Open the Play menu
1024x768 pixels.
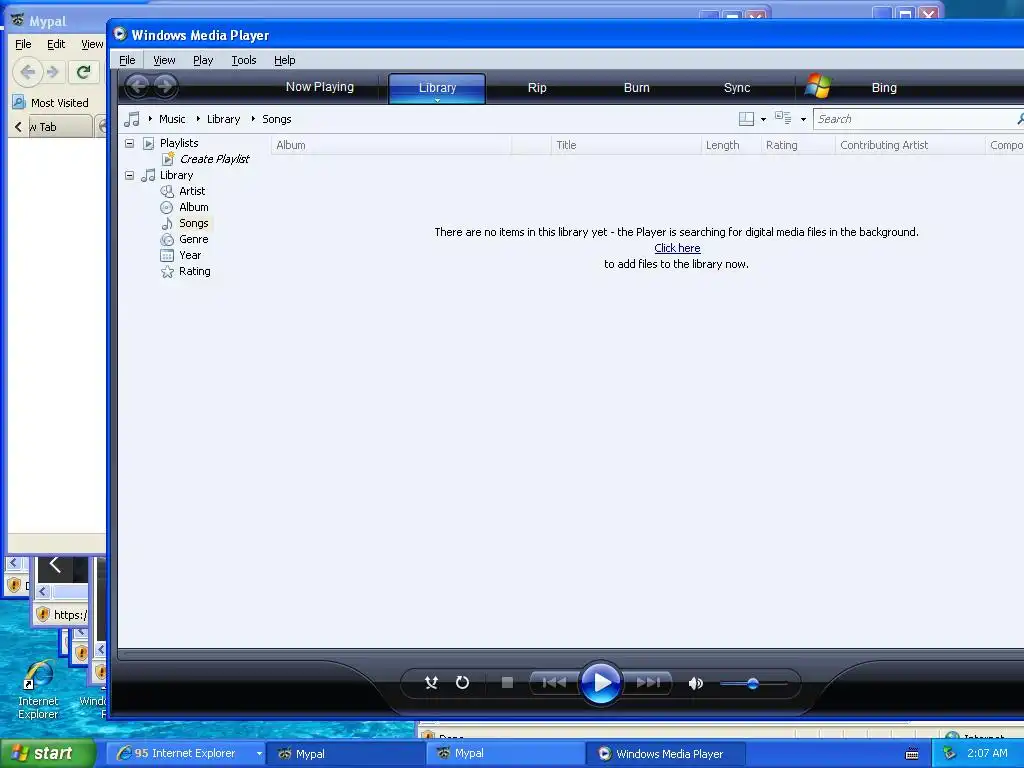[x=202, y=60]
